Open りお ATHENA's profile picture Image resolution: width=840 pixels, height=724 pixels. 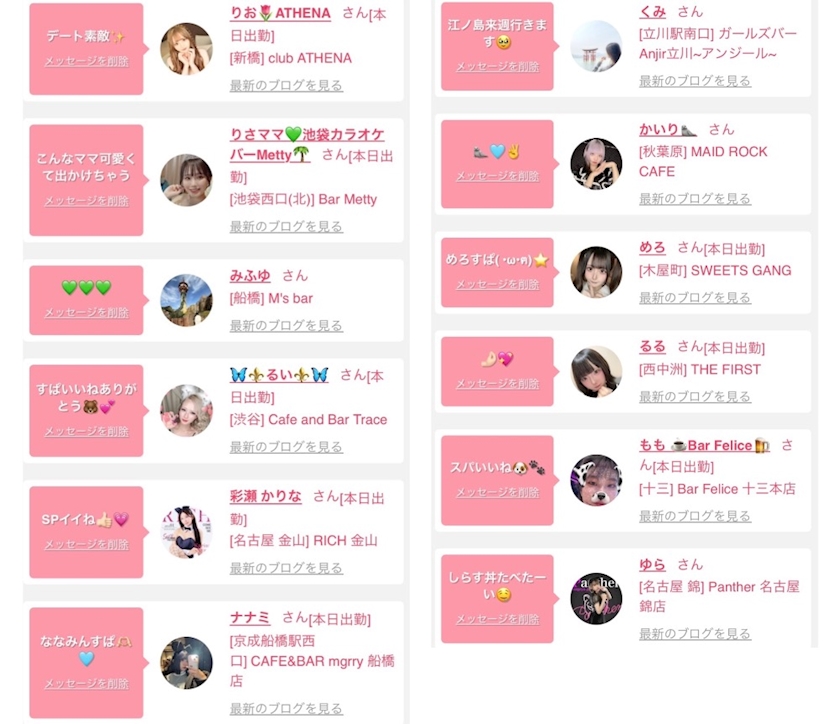[186, 49]
